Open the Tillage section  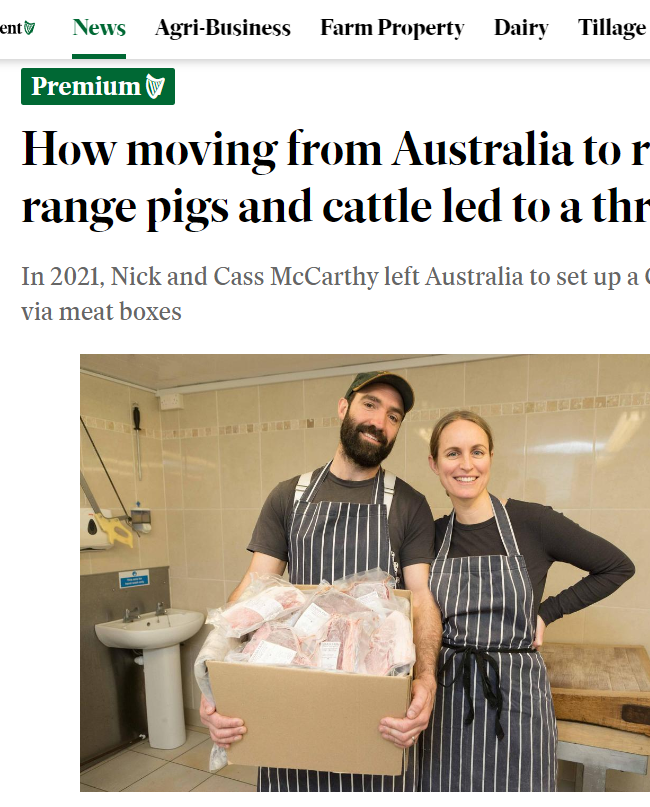[611, 28]
